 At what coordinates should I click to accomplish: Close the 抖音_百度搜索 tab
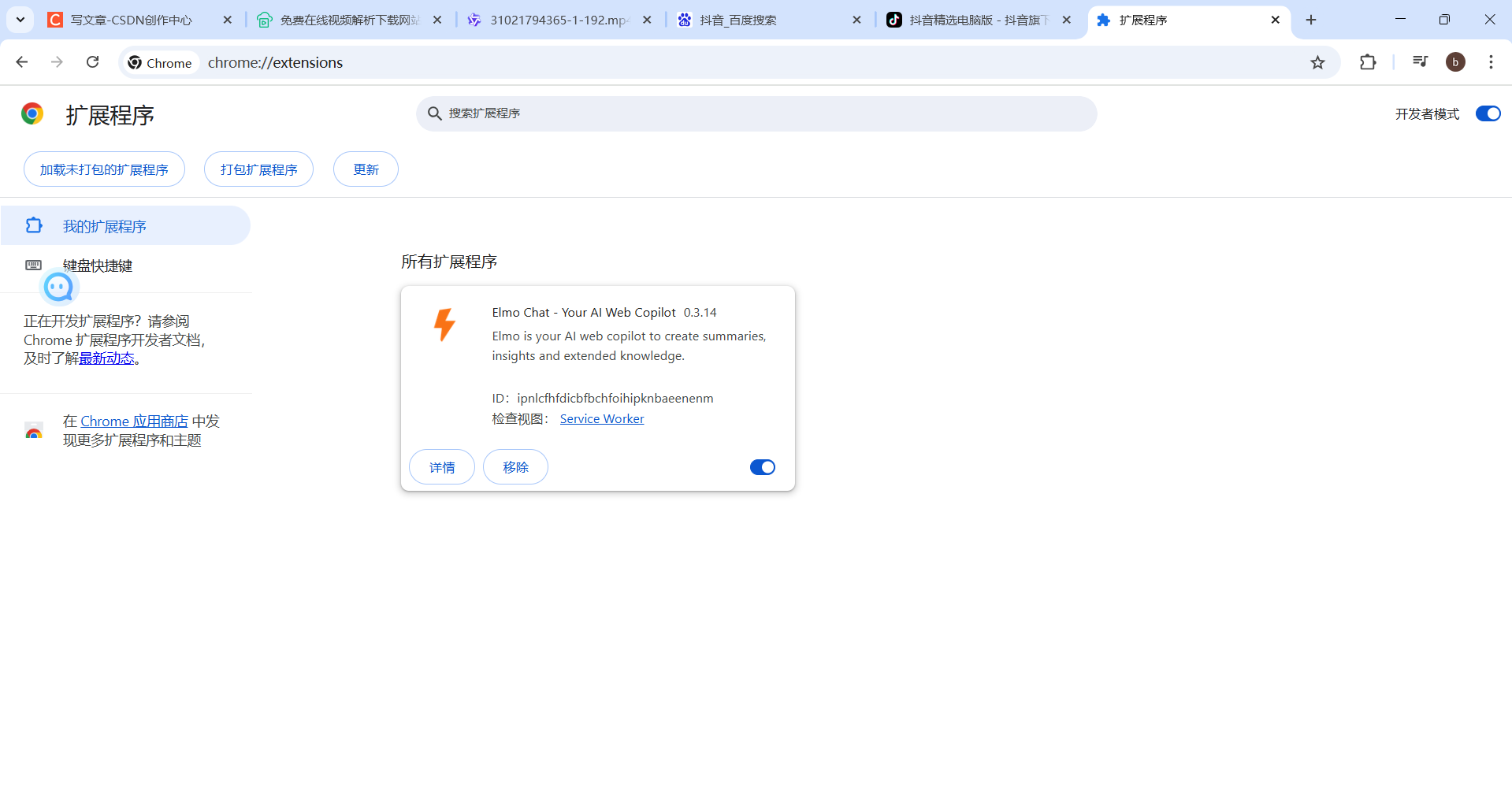[x=857, y=20]
